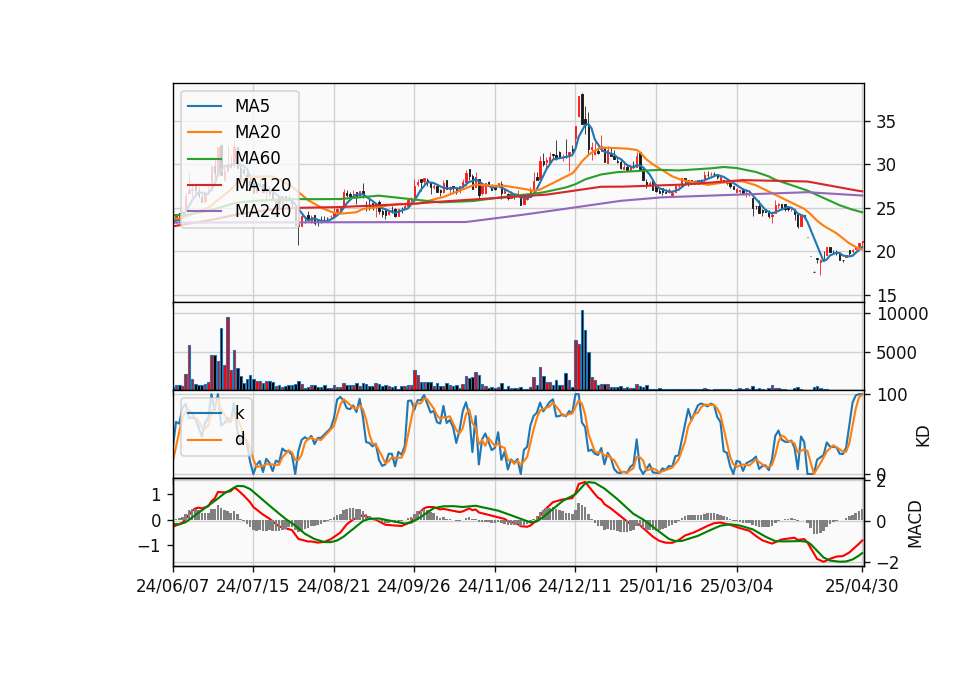Image resolution: width=960 pixels, height=690 pixels.
Task: Click the 5000 volume axis tick label
Action: [897, 353]
